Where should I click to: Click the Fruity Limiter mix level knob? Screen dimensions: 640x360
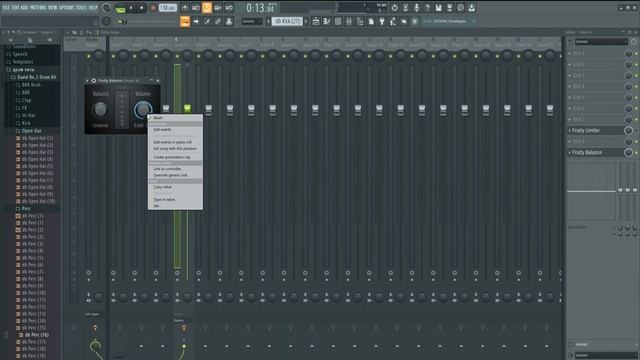(x=628, y=131)
